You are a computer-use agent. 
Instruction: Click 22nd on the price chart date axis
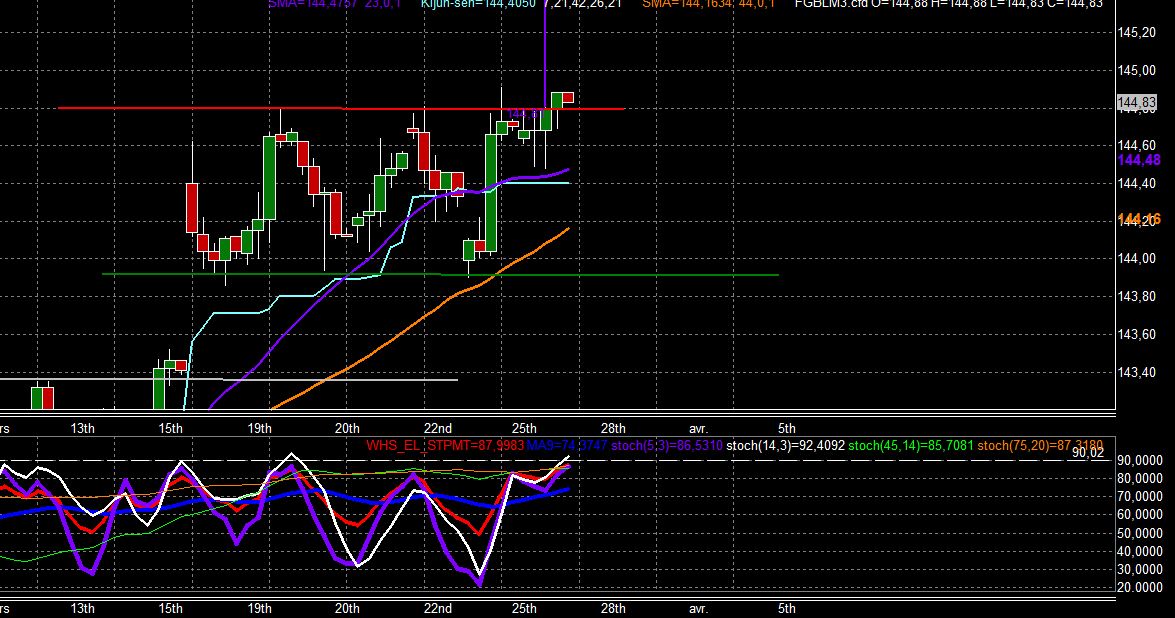[x=438, y=428]
